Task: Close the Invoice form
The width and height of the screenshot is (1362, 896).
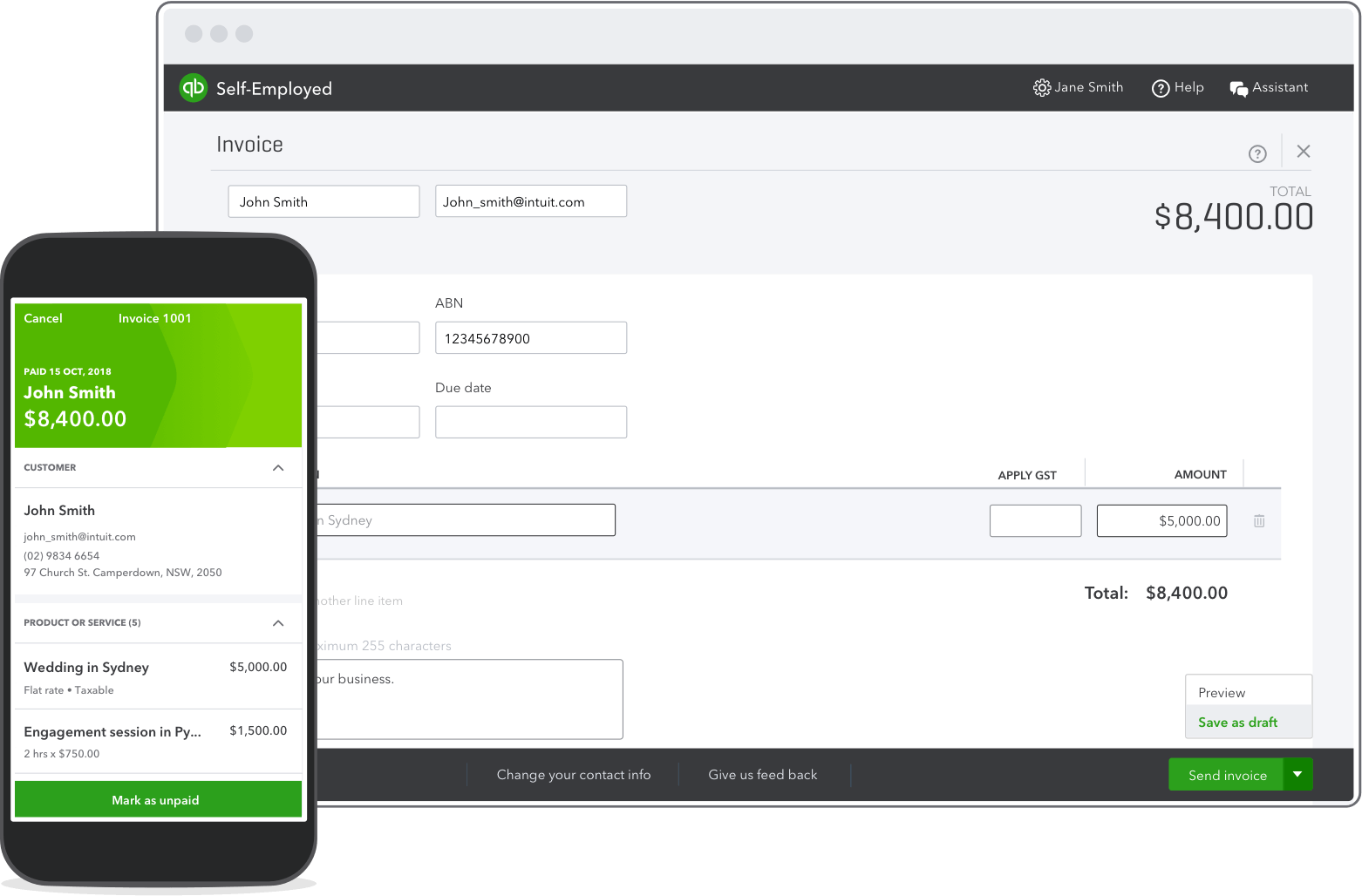Action: click(x=1304, y=151)
